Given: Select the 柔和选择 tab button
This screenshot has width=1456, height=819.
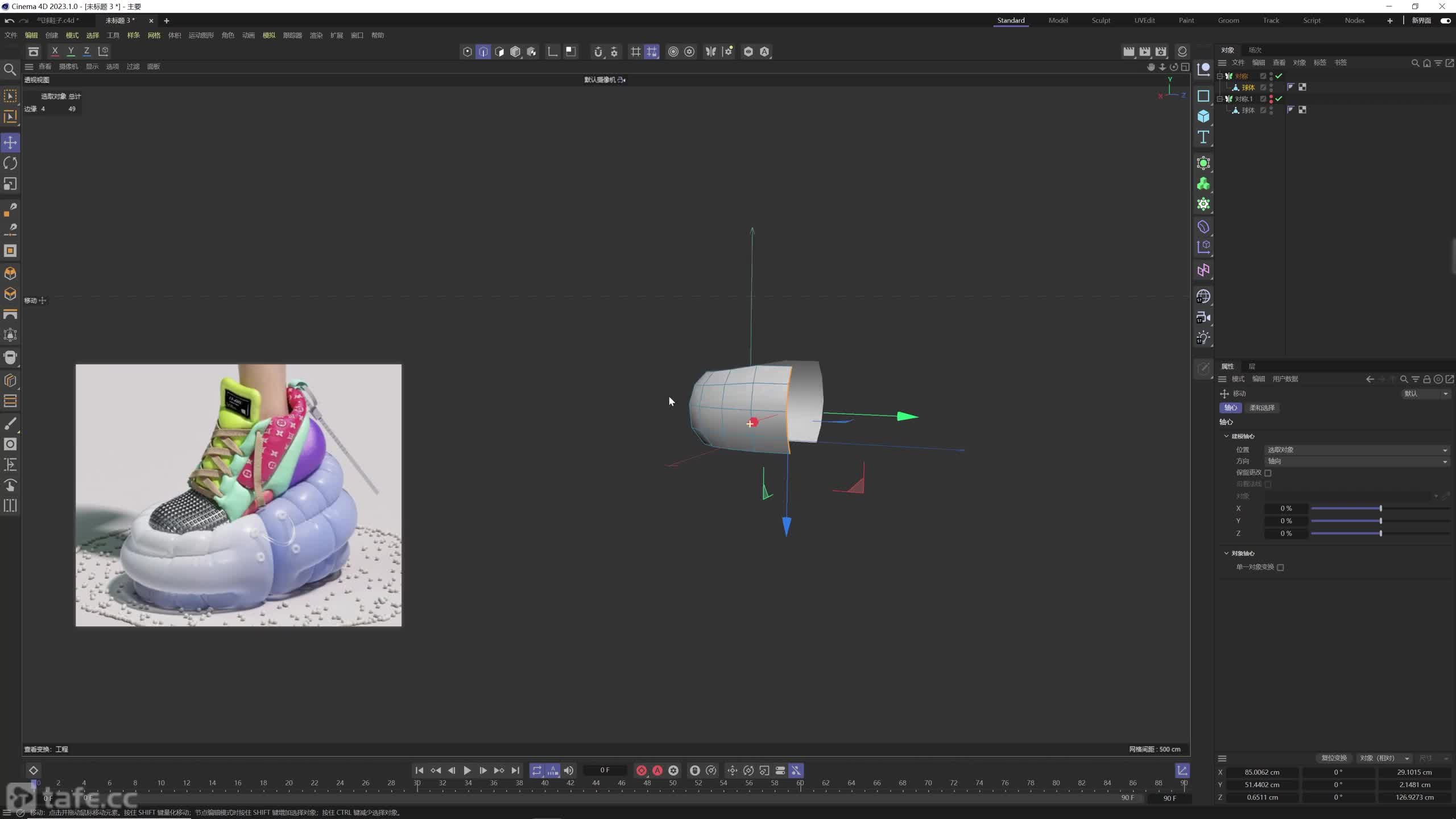Looking at the screenshot, I should 1261,408.
